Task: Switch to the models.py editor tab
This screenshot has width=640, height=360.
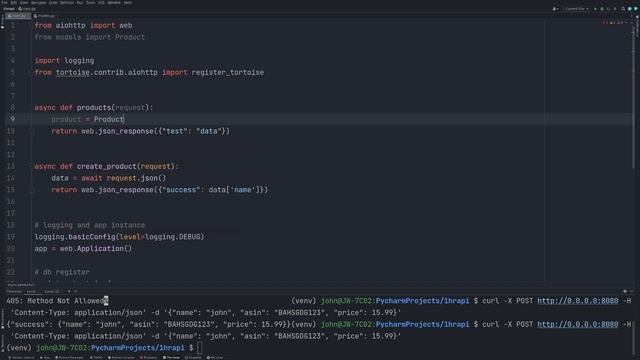Action: [44, 16]
